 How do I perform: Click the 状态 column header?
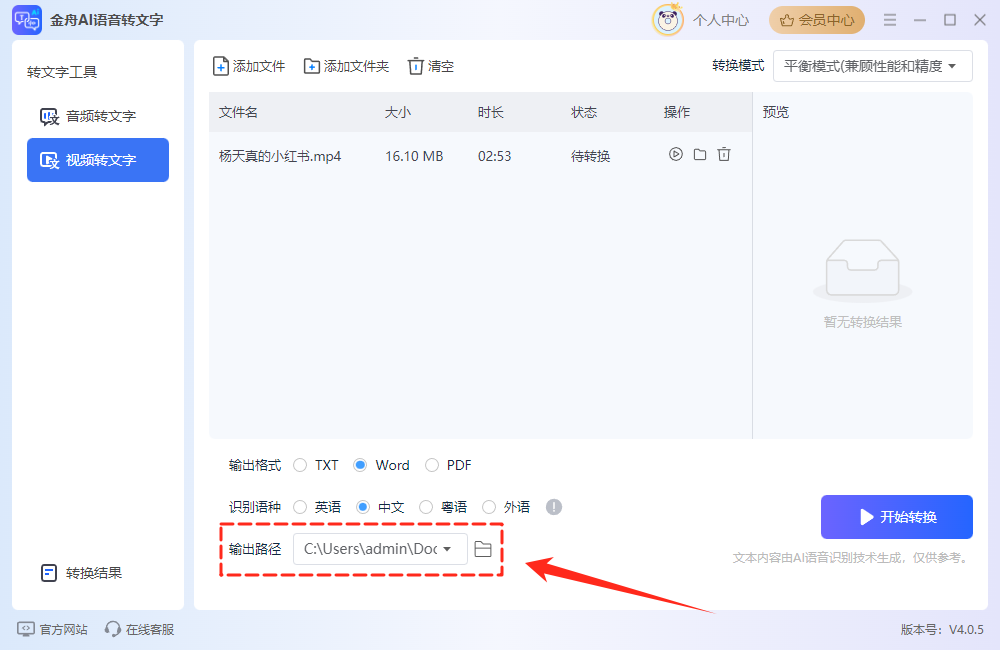coord(584,112)
